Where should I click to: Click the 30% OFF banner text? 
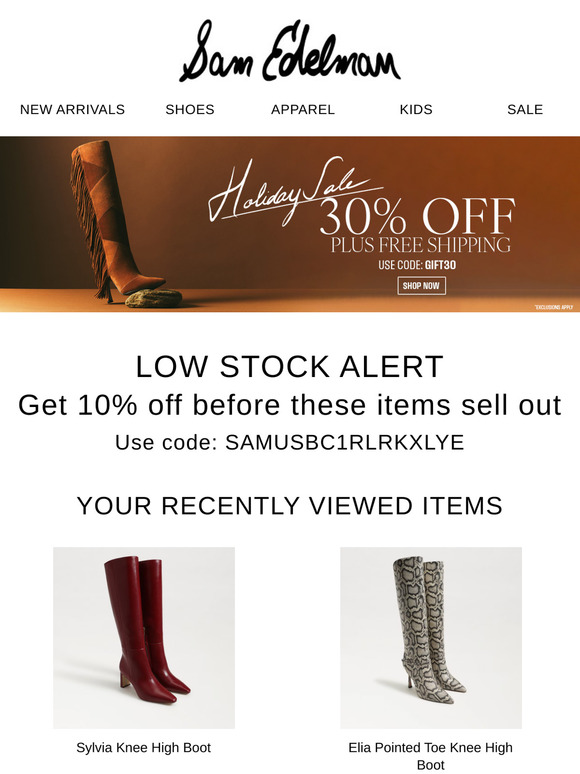[x=418, y=216]
